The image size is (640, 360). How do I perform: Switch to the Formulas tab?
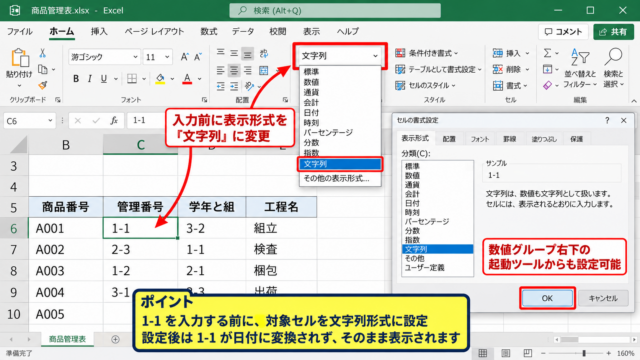tap(209, 31)
